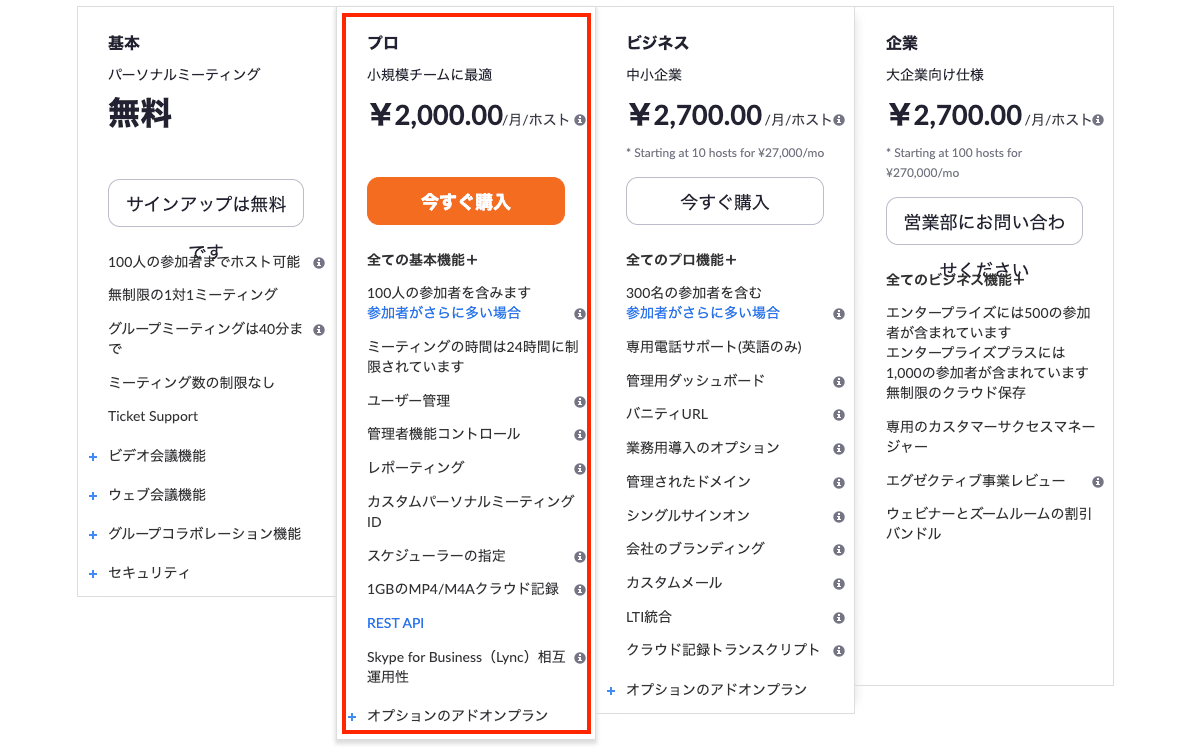1200x750 pixels.
Task: Open the Pro plan price info tooltip icon
Action: [x=578, y=119]
